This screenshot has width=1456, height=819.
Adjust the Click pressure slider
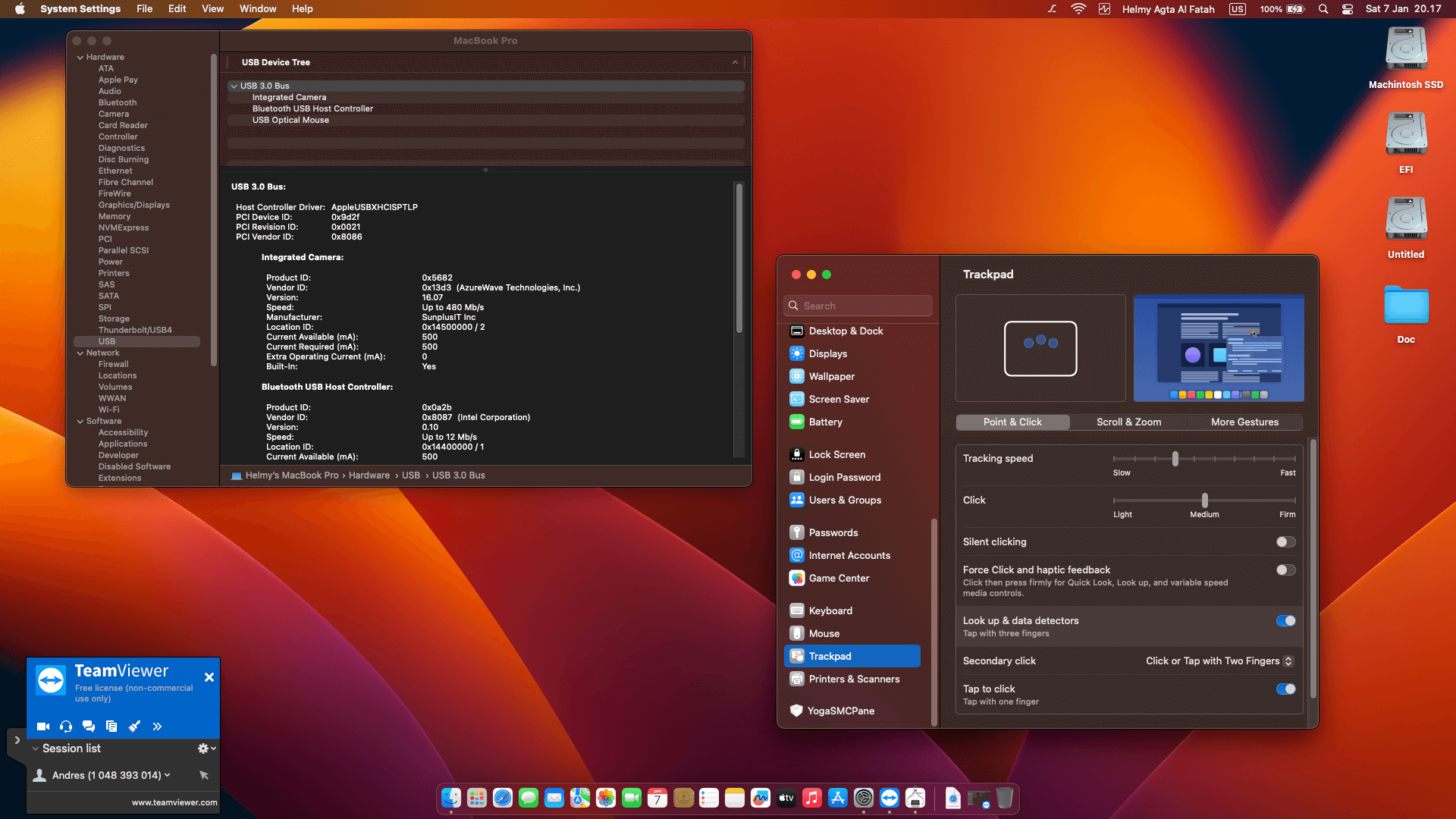coord(1204,500)
